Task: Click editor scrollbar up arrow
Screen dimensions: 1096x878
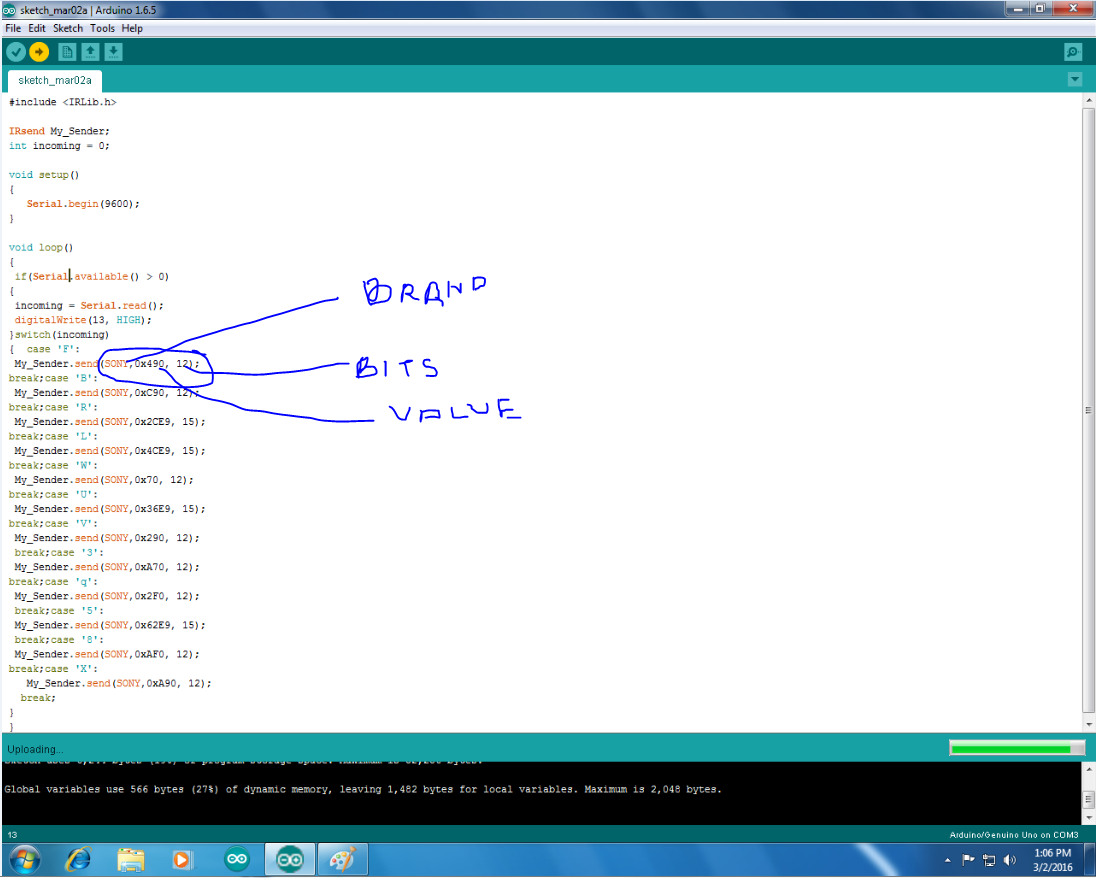Action: pos(1089,101)
